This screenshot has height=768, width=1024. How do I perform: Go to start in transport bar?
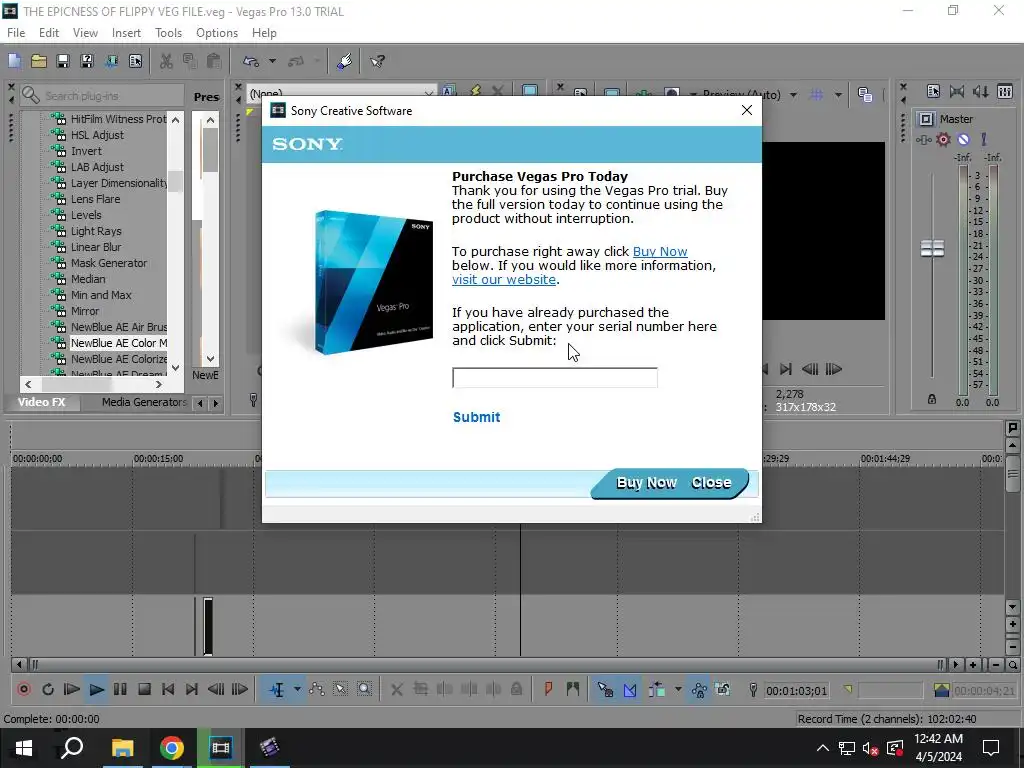point(168,690)
